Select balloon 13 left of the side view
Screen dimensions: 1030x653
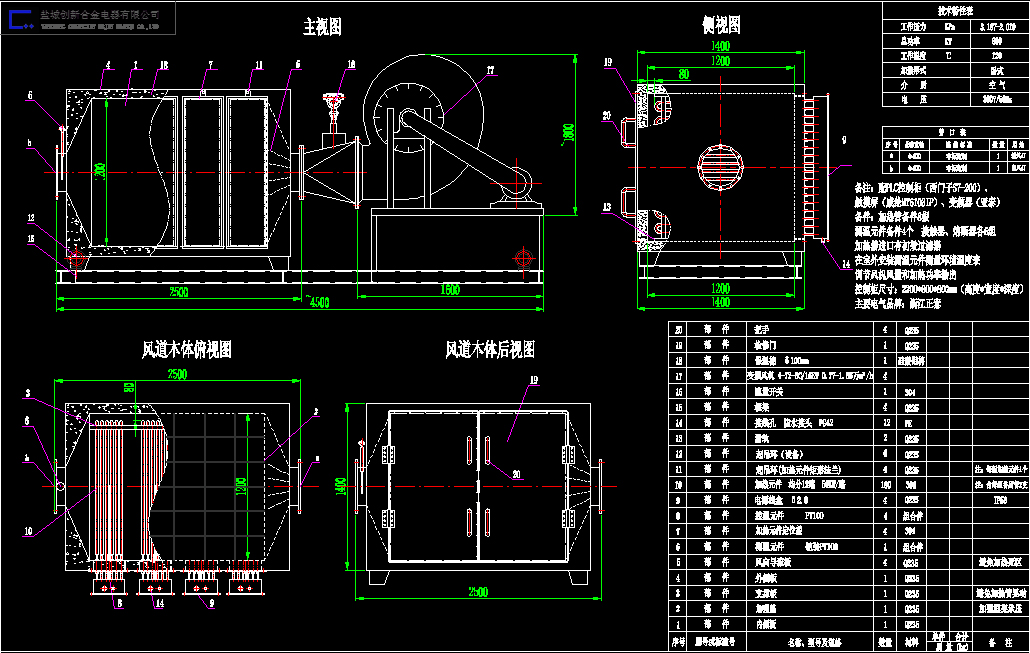(607, 207)
